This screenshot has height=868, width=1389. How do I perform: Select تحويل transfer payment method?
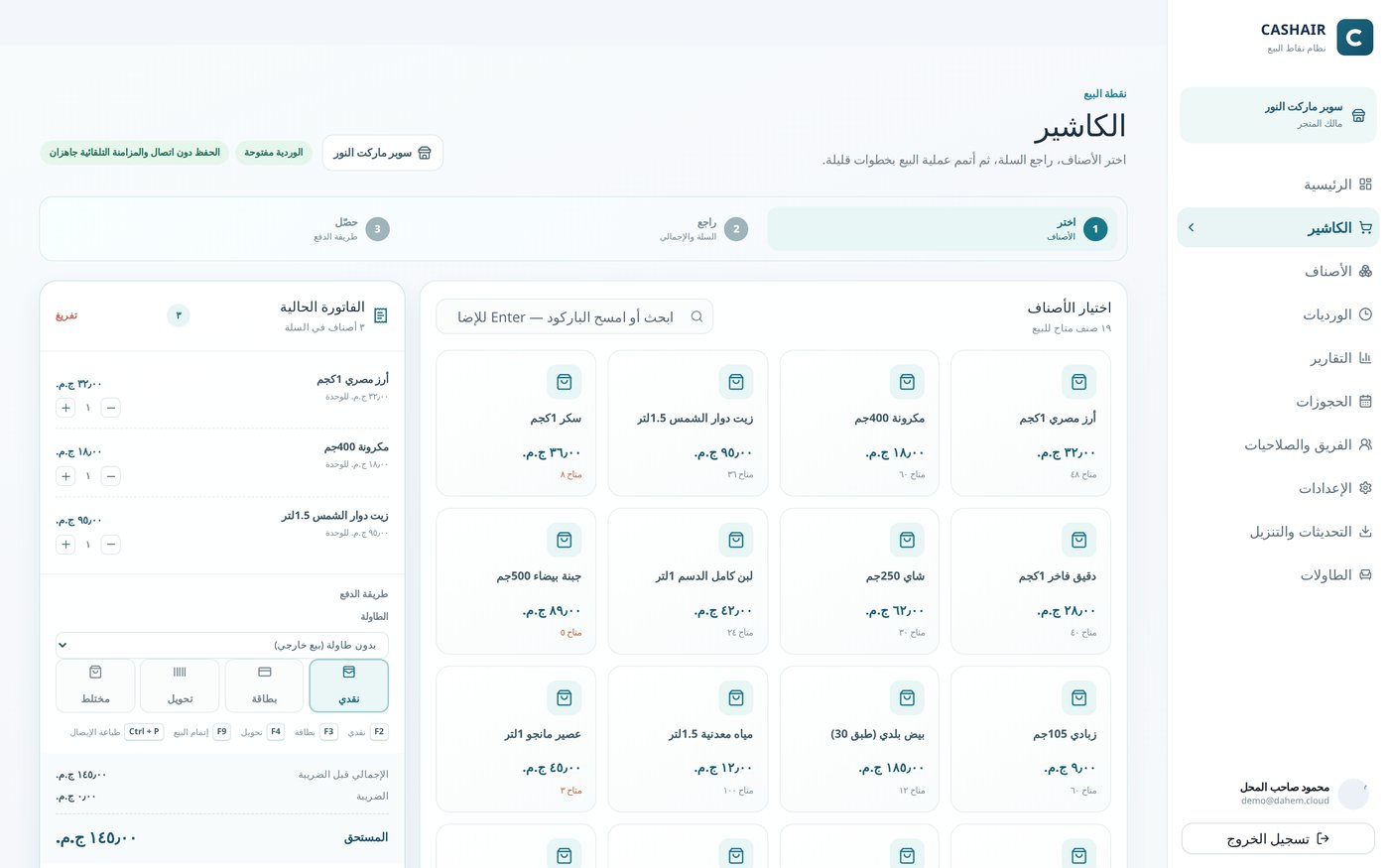pos(180,685)
